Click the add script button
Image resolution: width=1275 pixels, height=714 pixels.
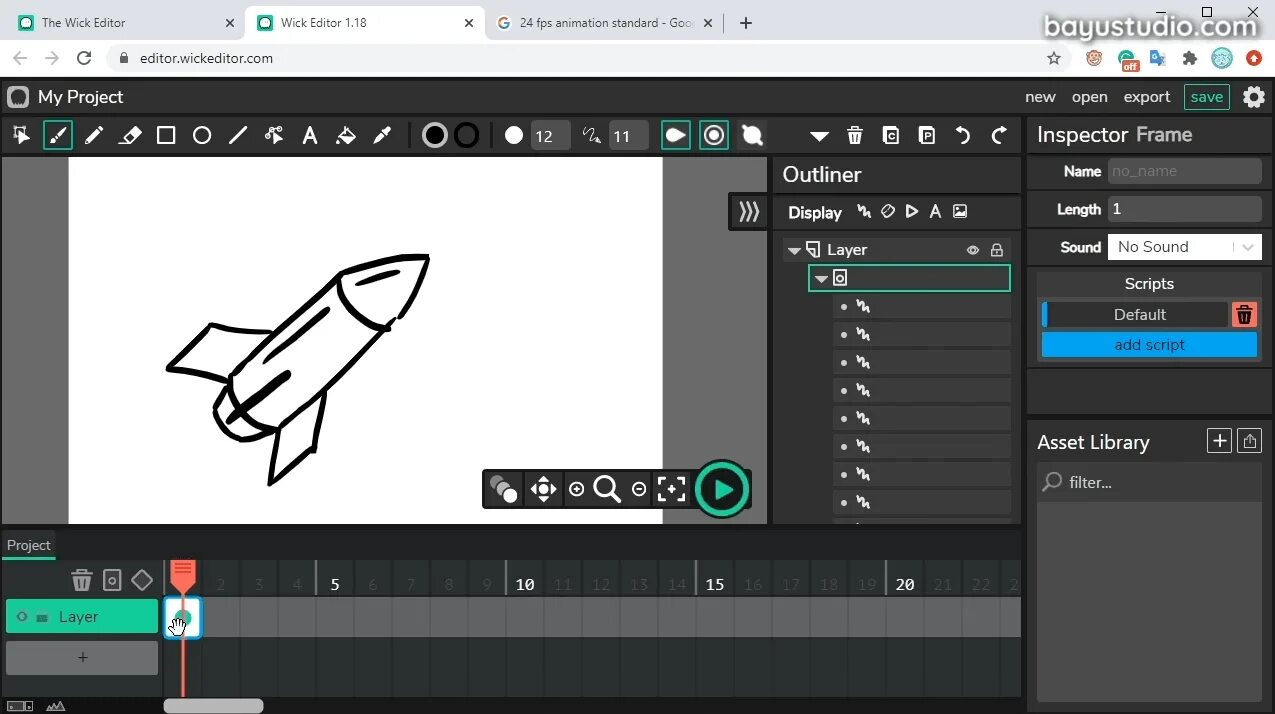(x=1149, y=345)
